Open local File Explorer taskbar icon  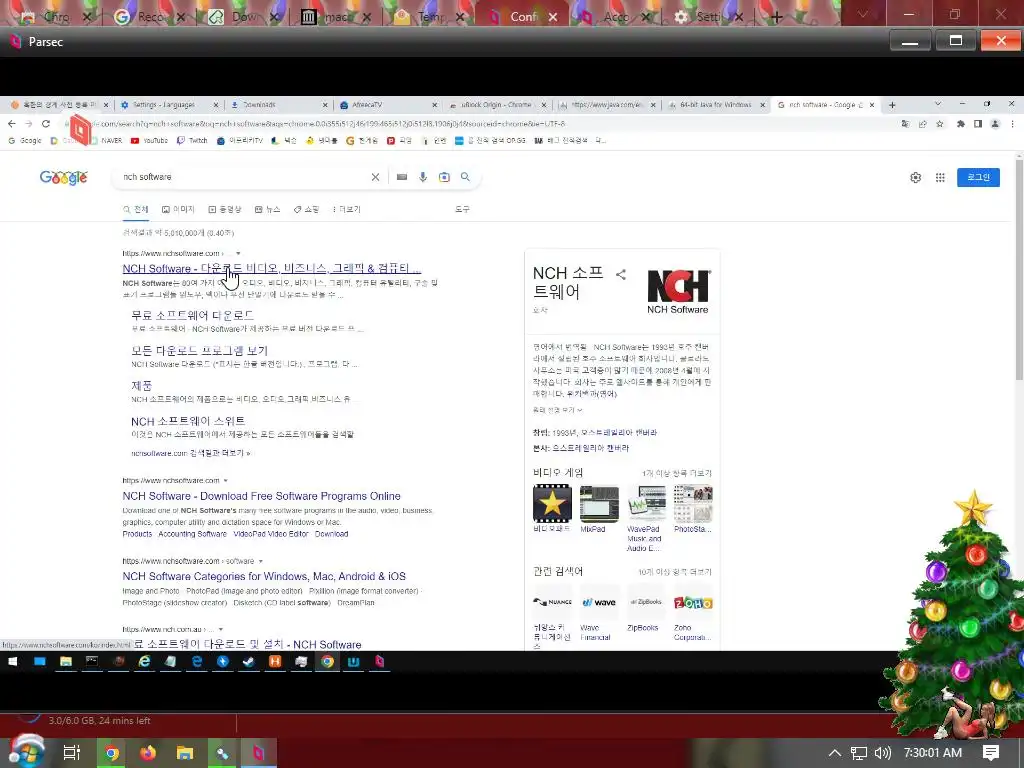[x=185, y=753]
